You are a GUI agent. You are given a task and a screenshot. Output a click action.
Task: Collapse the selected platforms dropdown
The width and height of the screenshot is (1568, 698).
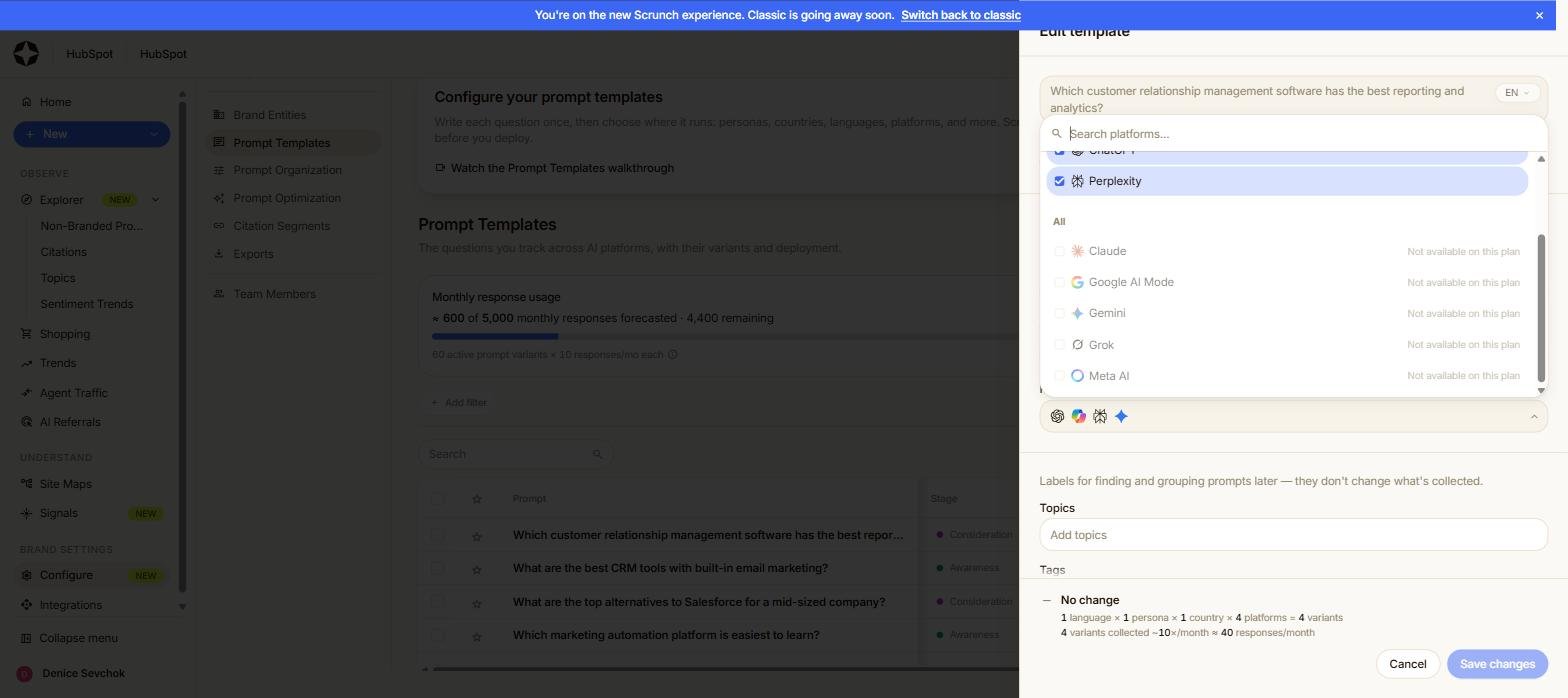[1534, 417]
